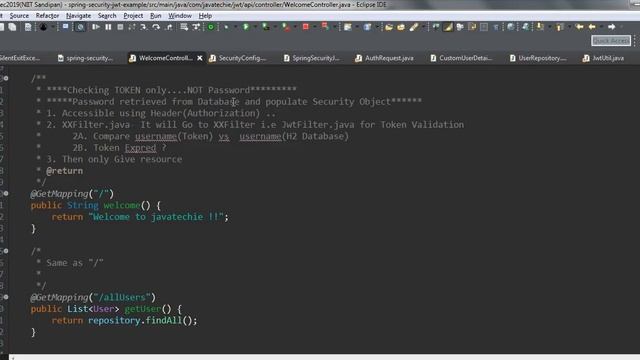
Task: Collapse the Javadoc comment block fold marker
Action: [x=6, y=78]
